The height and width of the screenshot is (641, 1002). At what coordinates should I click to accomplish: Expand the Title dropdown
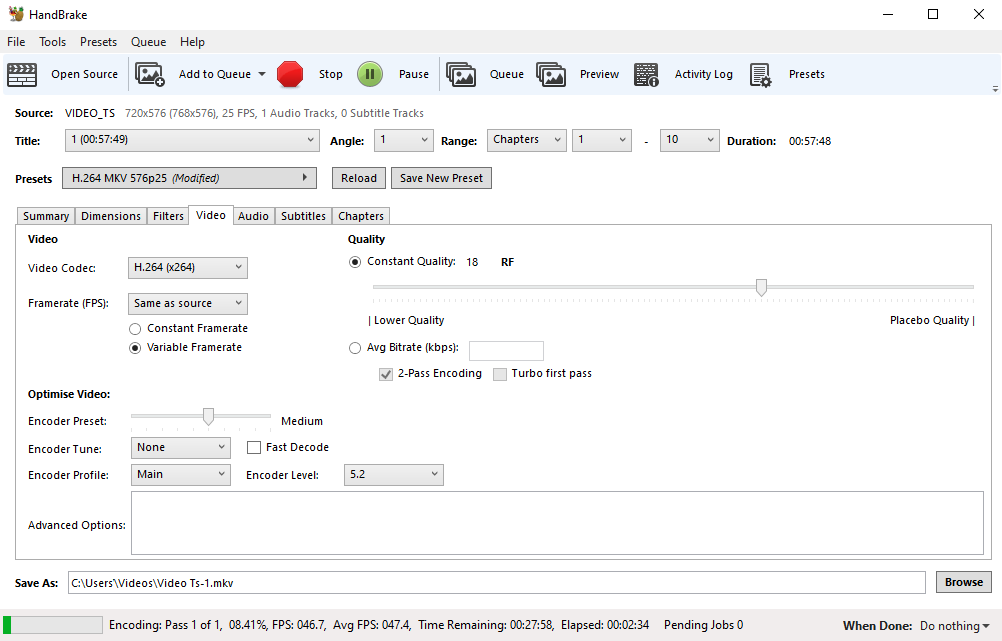pyautogui.click(x=192, y=140)
